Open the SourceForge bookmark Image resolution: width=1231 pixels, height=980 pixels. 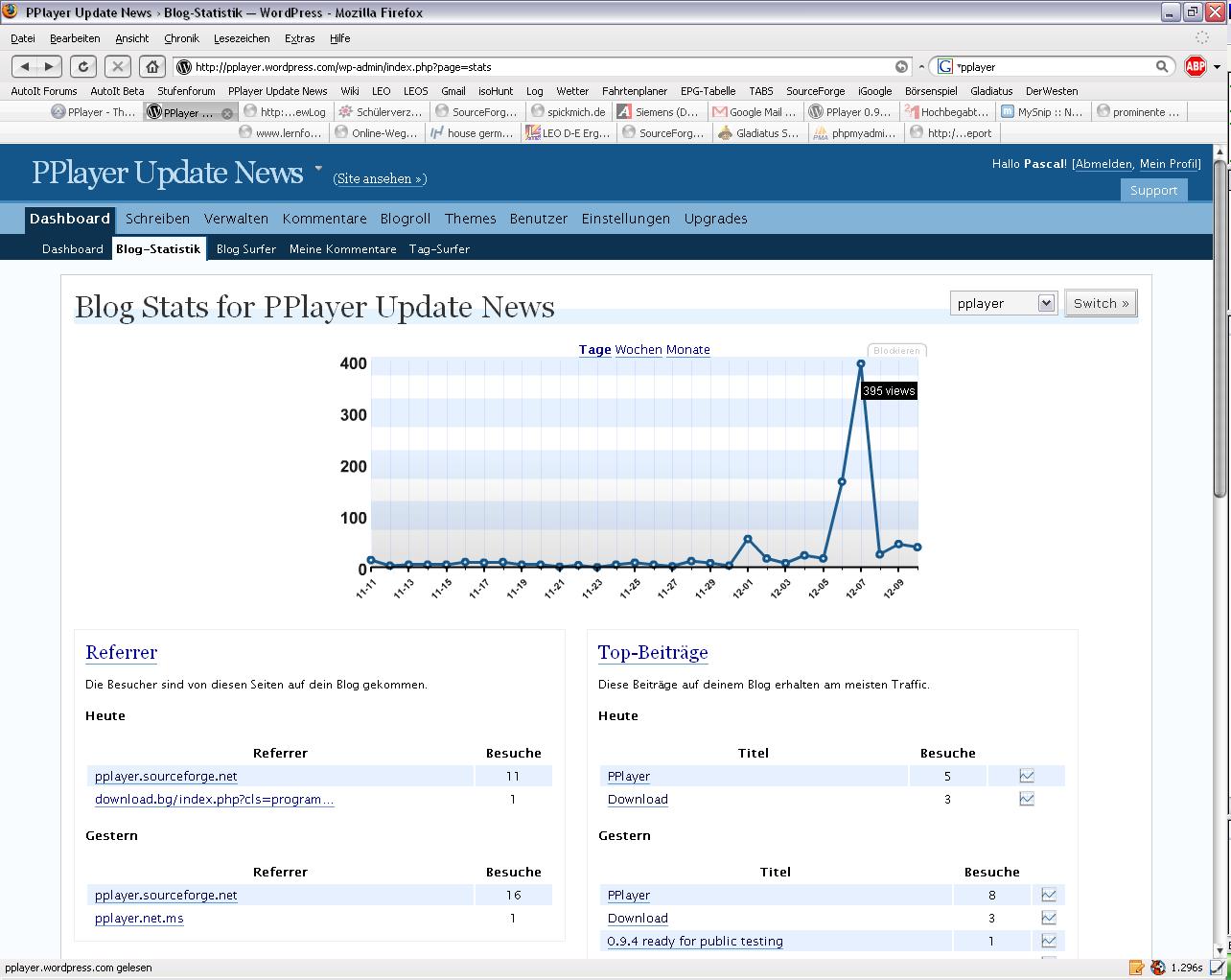click(816, 91)
